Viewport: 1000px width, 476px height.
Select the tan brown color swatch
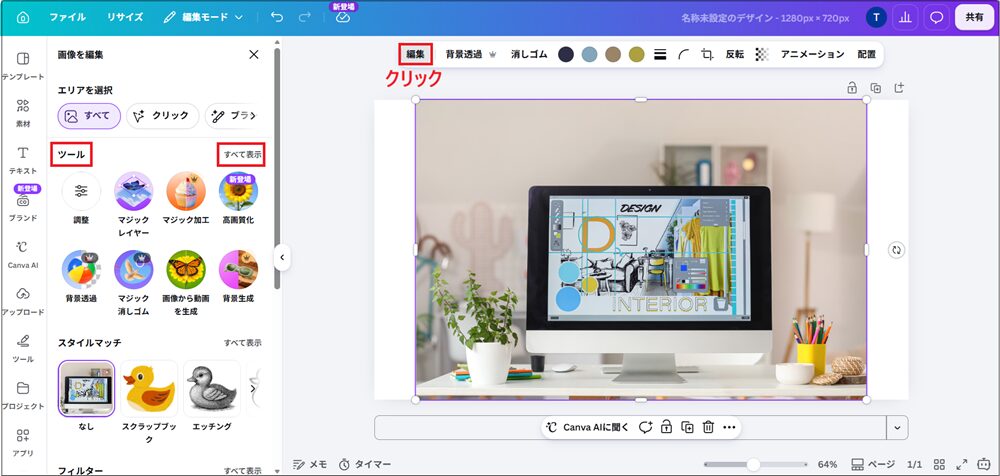[x=613, y=54]
